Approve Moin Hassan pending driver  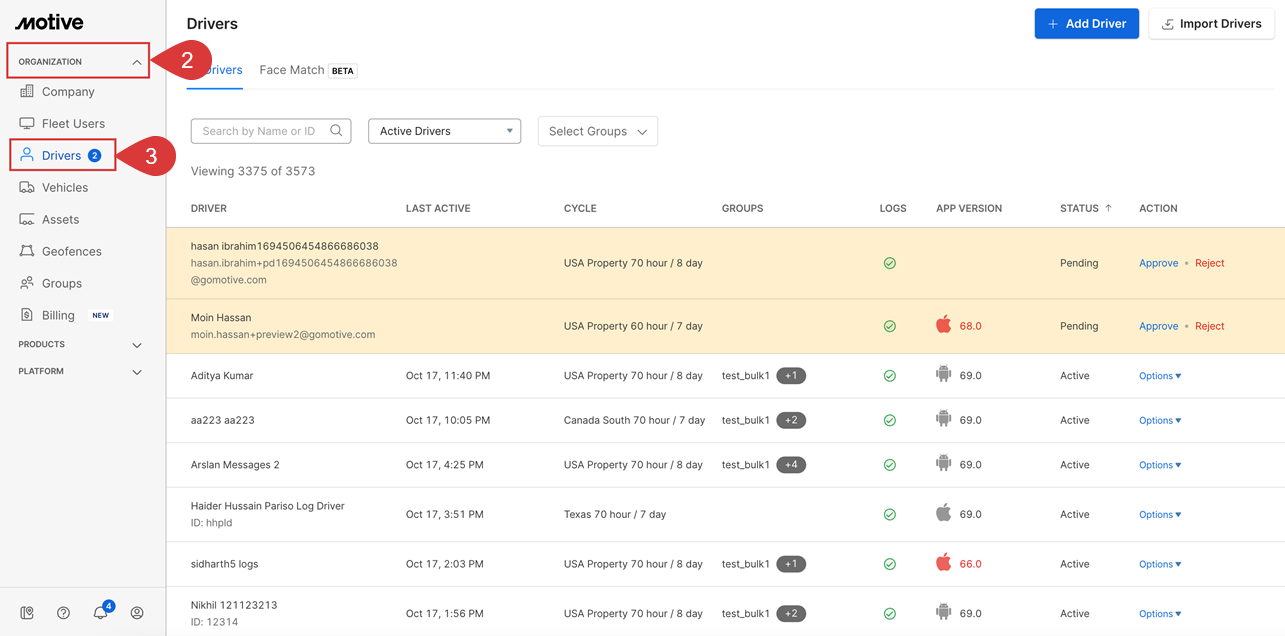coord(1158,326)
